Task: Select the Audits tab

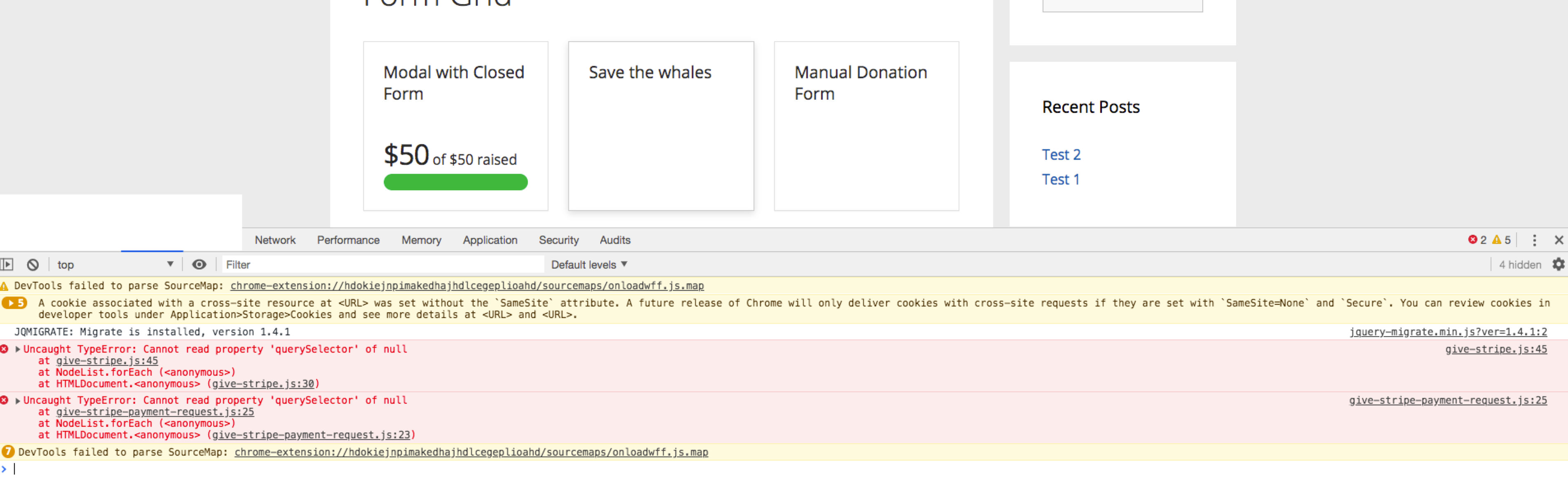Action: tap(615, 240)
